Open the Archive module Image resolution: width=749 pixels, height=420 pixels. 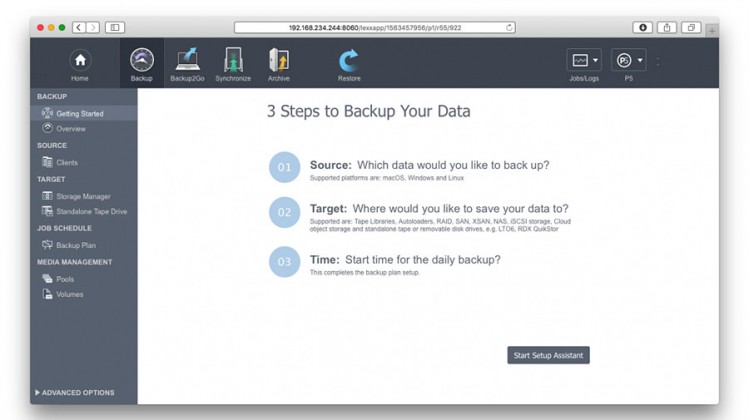(278, 65)
